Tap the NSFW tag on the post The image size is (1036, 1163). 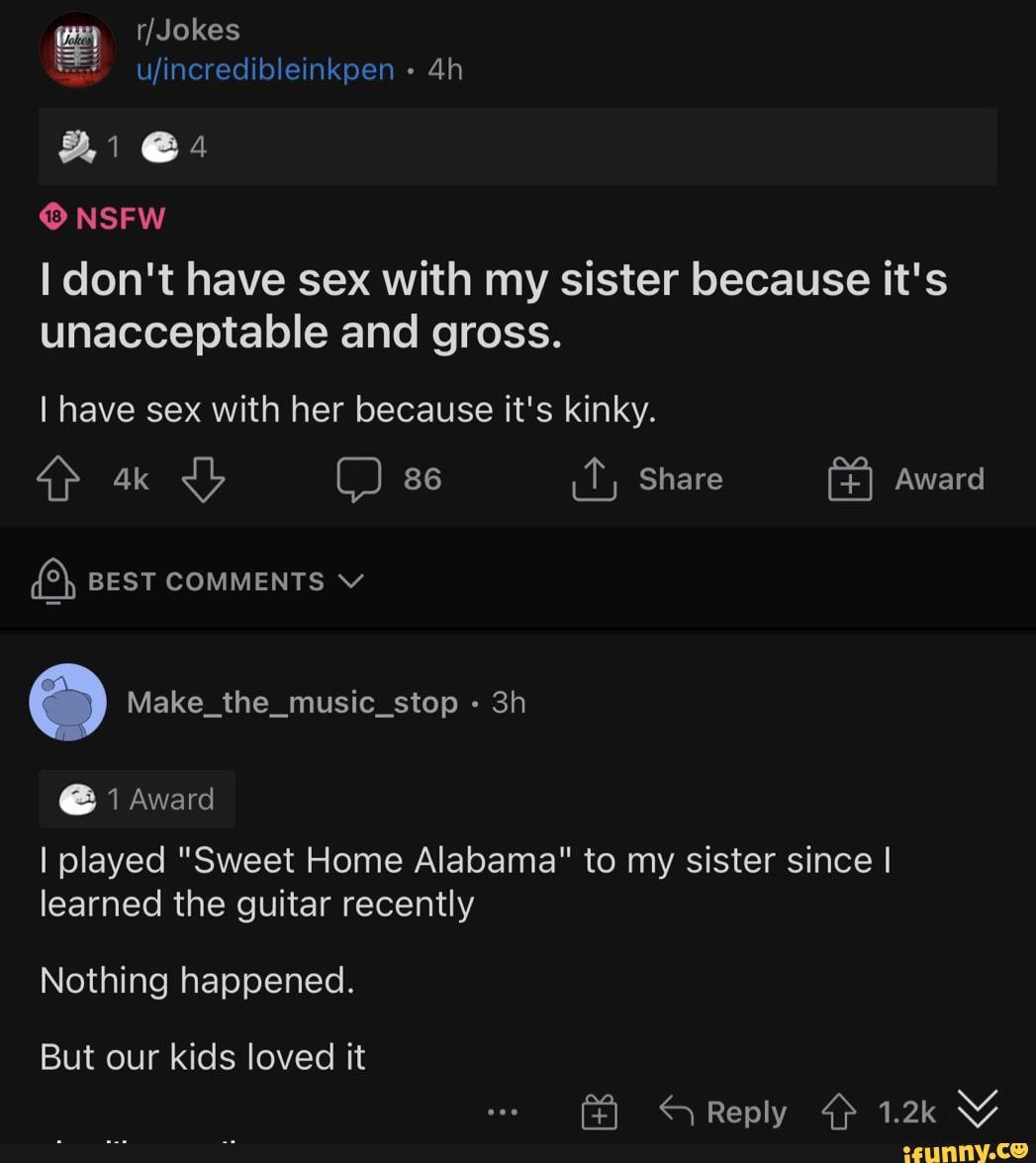point(103,218)
